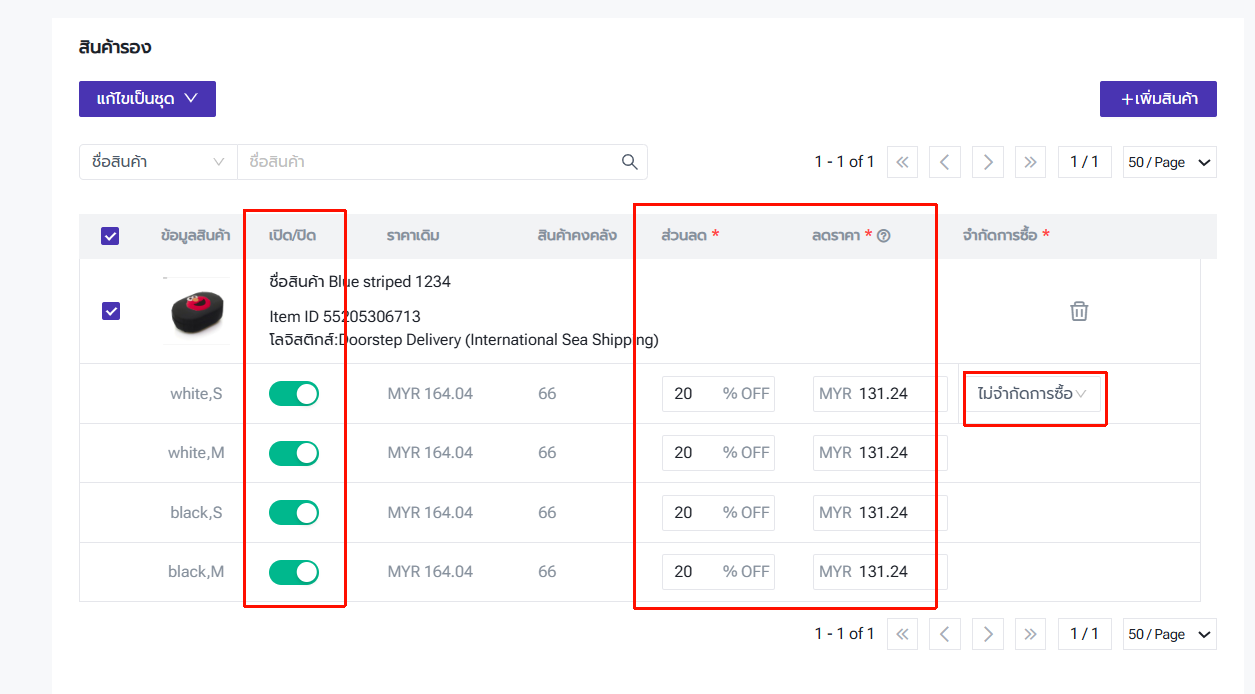This screenshot has height=694, width=1255.
Task: Uncheck the Blue striped 1234 product checkbox
Action: (x=111, y=311)
